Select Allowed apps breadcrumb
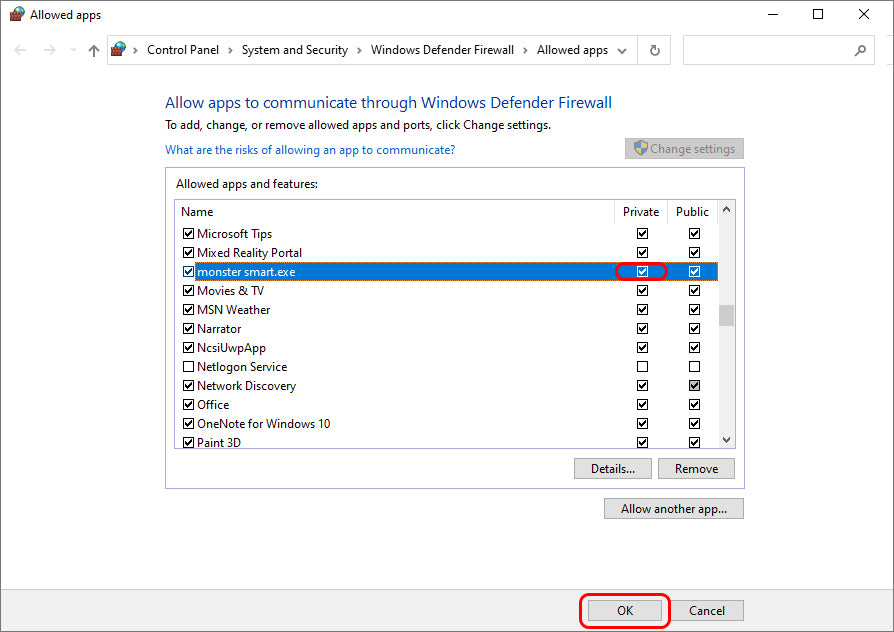894x632 pixels. coord(572,50)
